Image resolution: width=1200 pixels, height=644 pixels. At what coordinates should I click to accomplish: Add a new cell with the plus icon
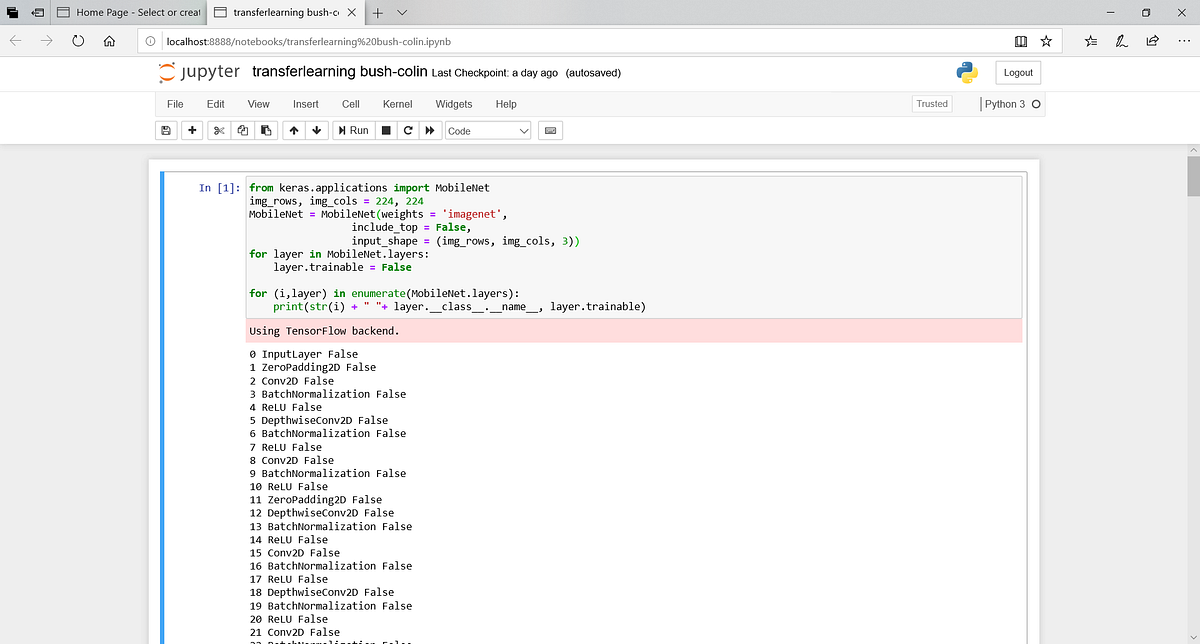tap(192, 130)
